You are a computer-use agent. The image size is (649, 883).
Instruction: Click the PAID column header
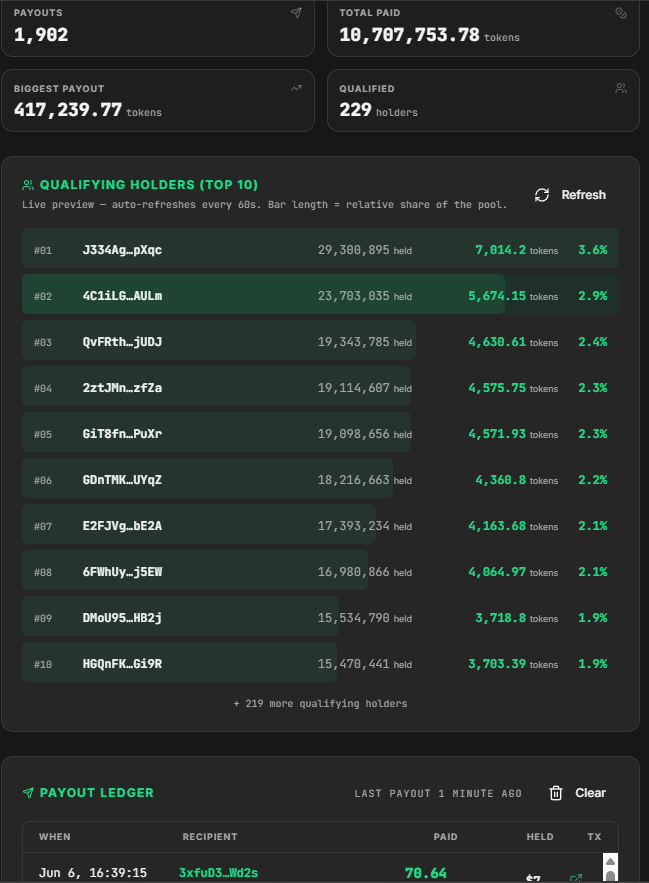coord(446,837)
